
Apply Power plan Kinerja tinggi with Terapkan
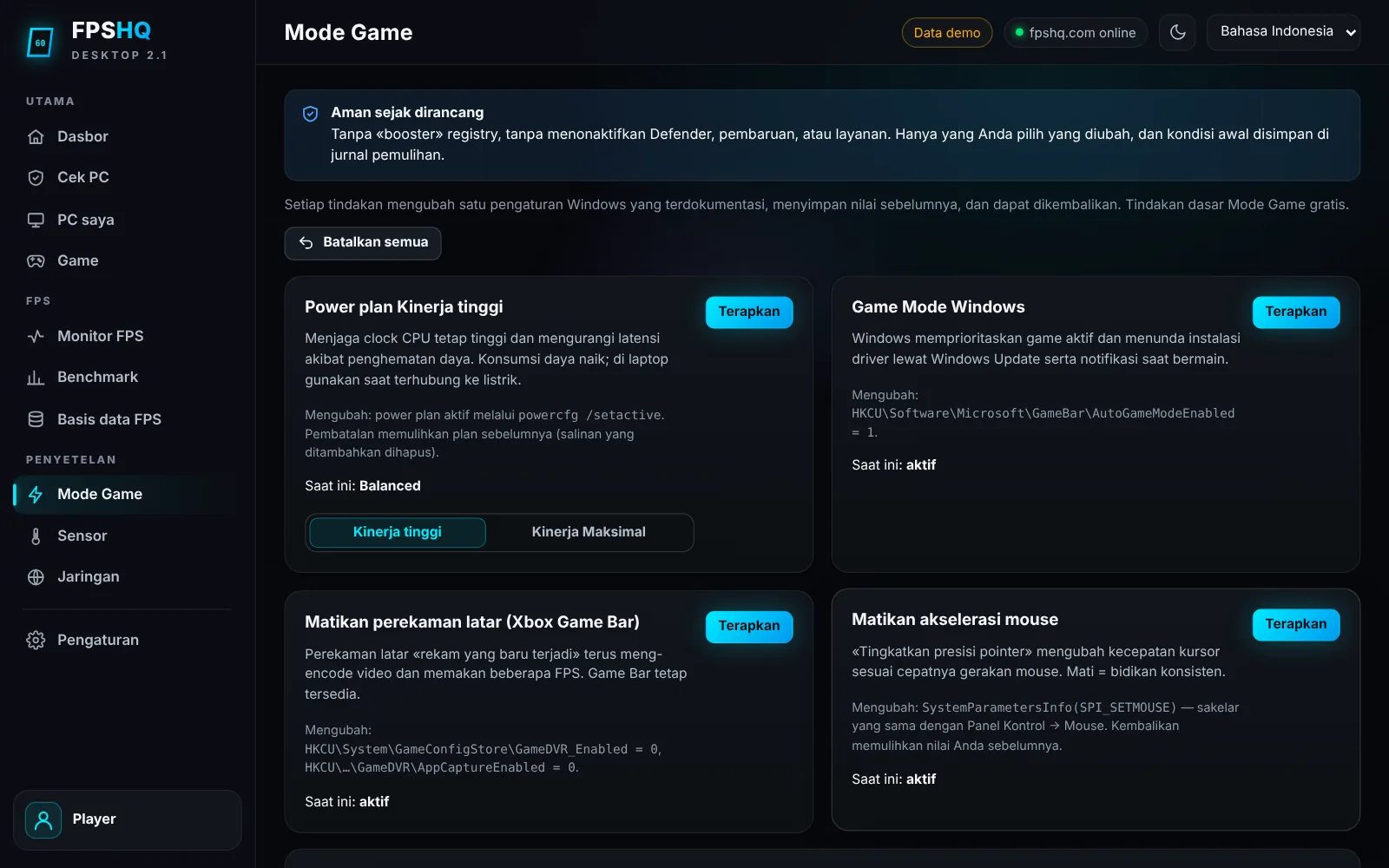point(749,312)
